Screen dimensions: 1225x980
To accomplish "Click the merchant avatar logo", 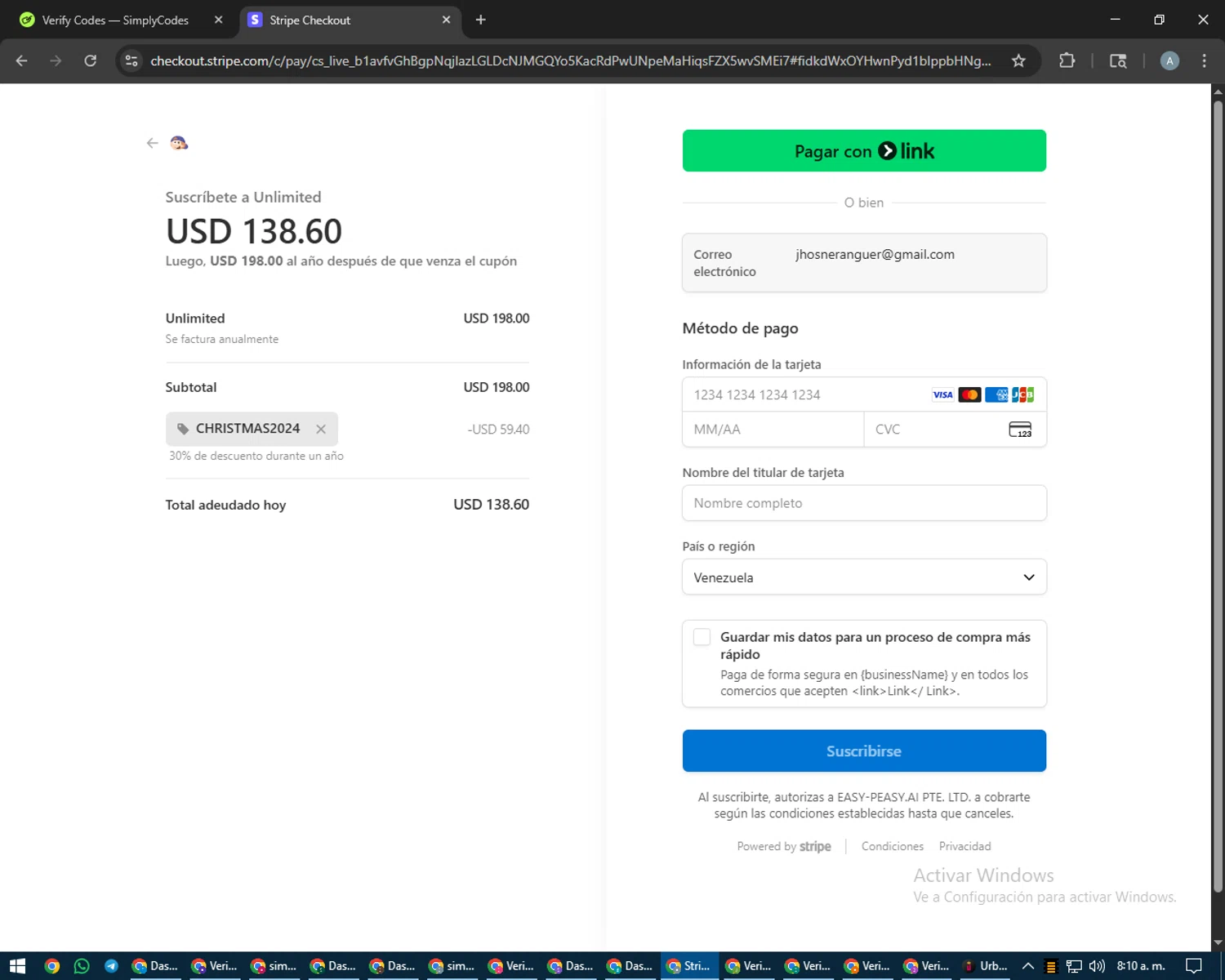I will (179, 143).
